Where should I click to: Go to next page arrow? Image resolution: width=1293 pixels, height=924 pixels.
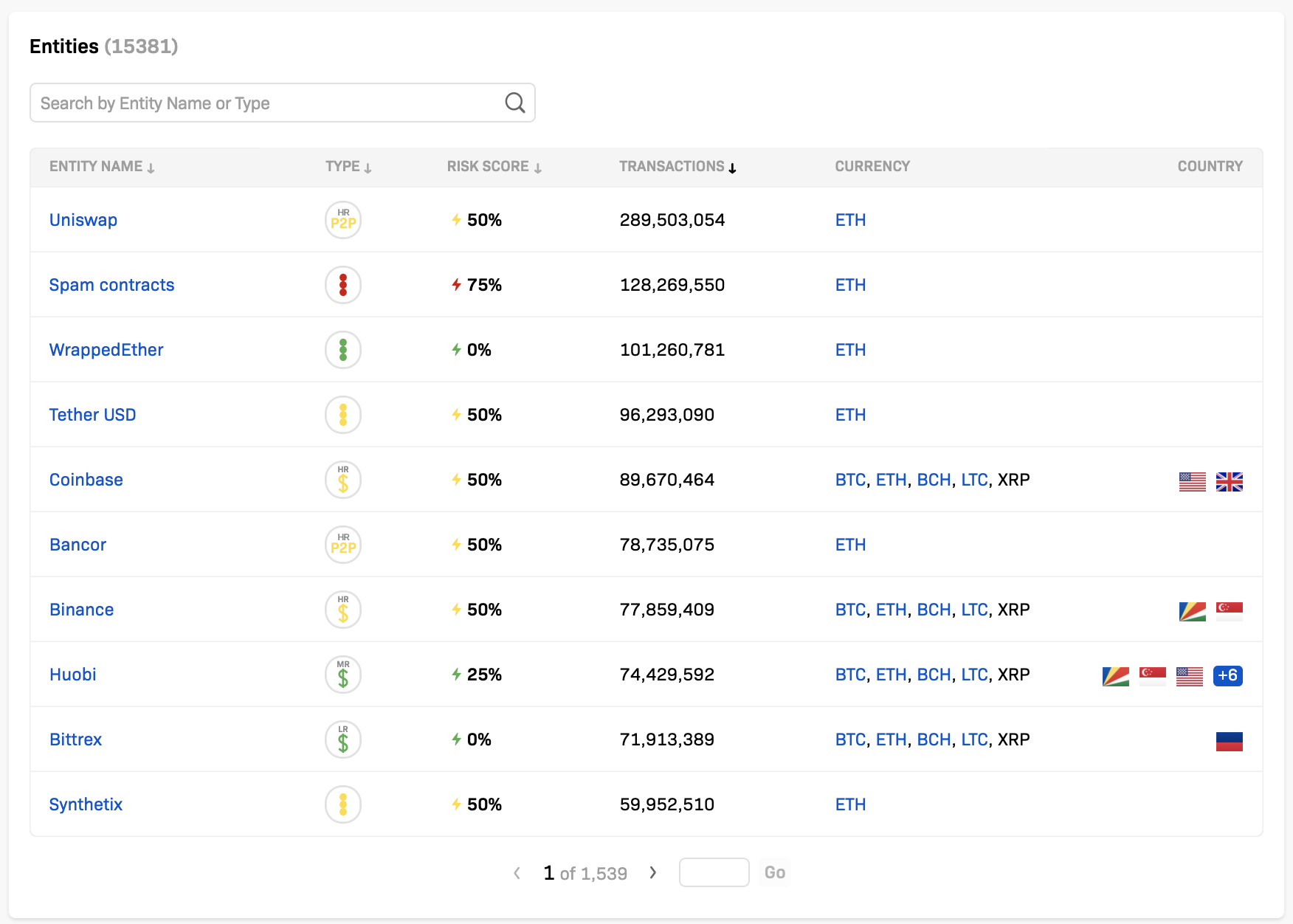pyautogui.click(x=653, y=872)
